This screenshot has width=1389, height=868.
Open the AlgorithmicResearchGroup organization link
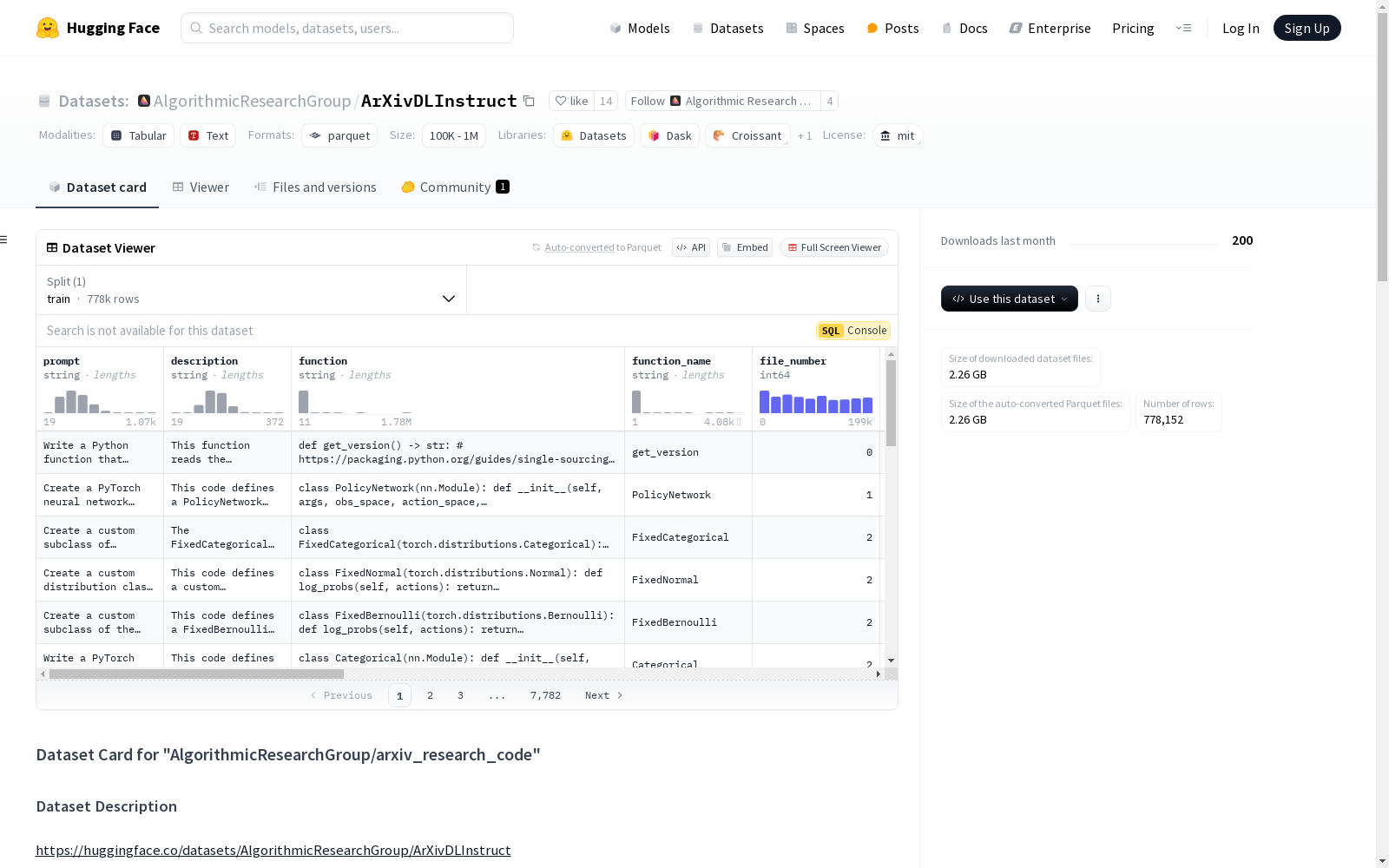tap(252, 101)
